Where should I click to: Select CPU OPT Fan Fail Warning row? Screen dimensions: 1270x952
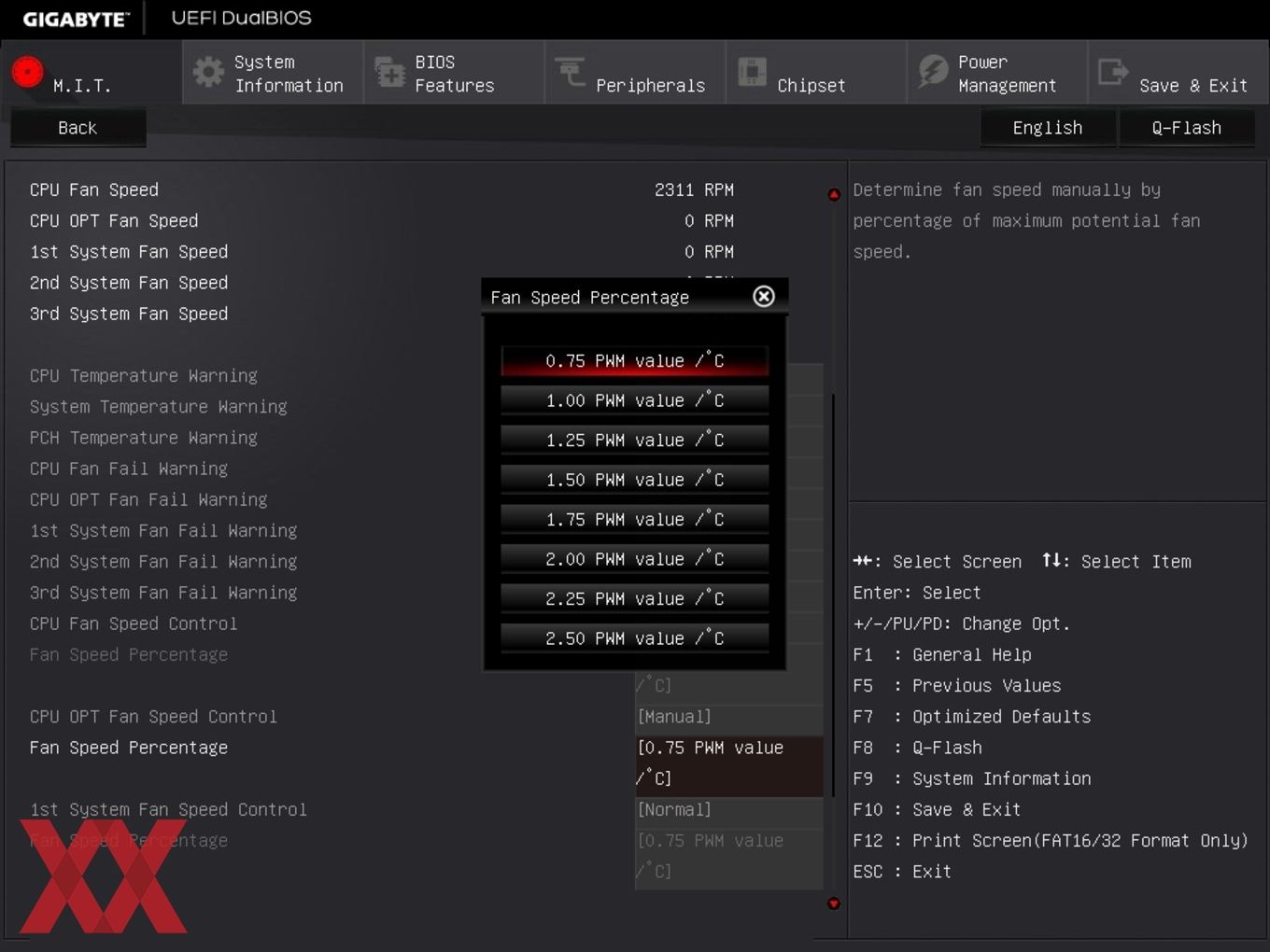click(148, 499)
